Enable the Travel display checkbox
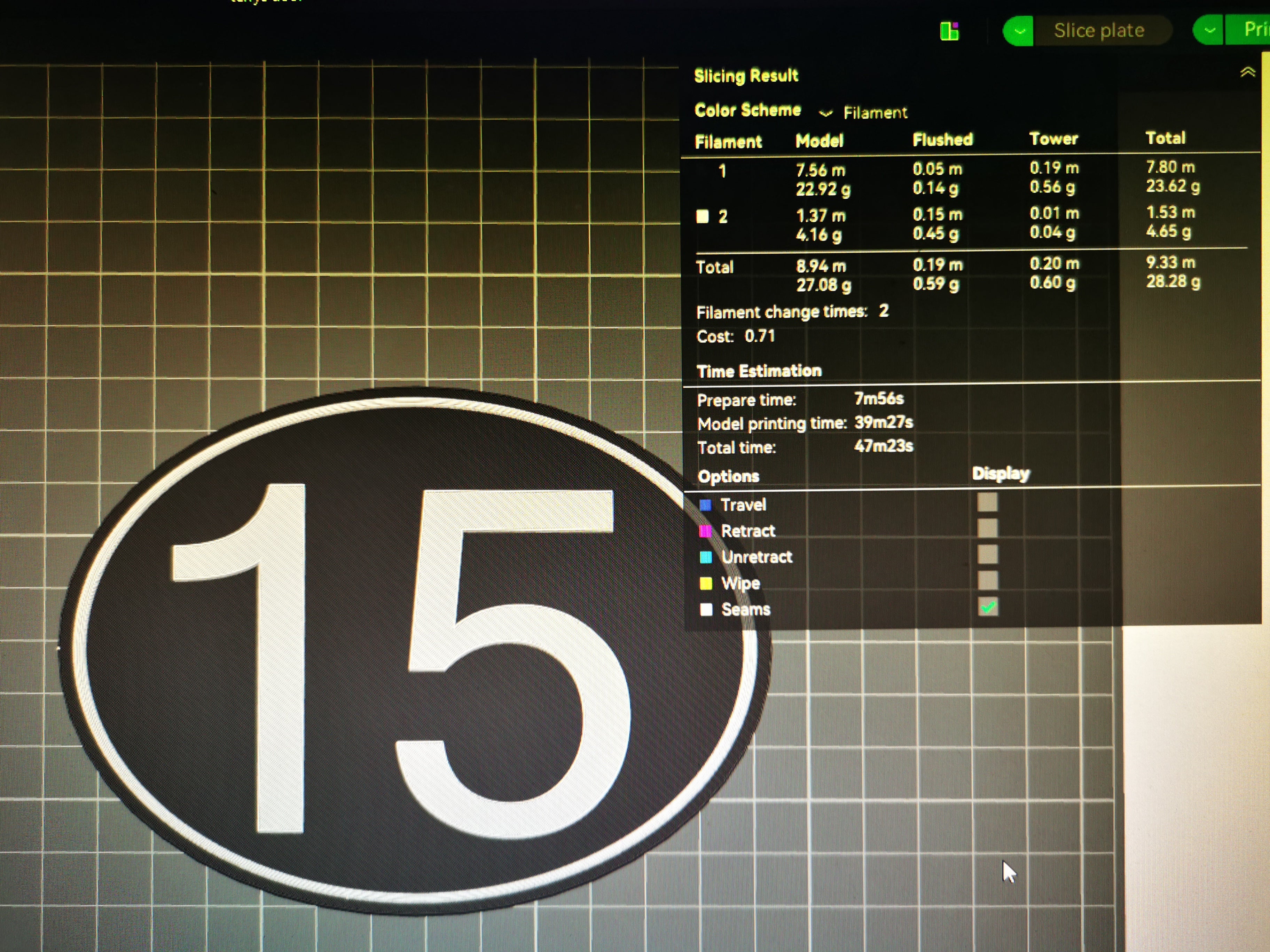This screenshot has height=952, width=1270. point(988,502)
